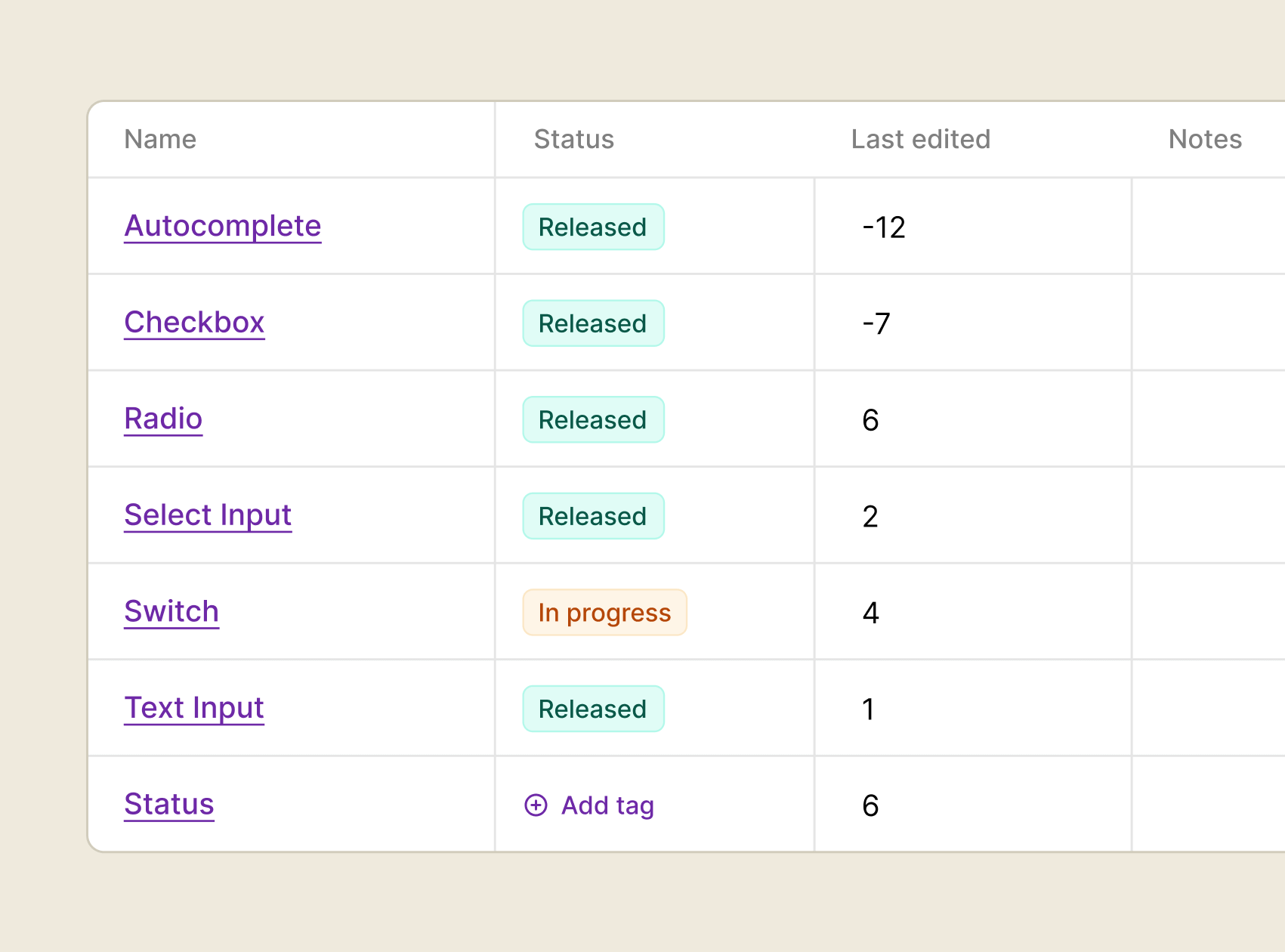
Task: Click the Released tag on Radio row
Action: click(x=593, y=419)
